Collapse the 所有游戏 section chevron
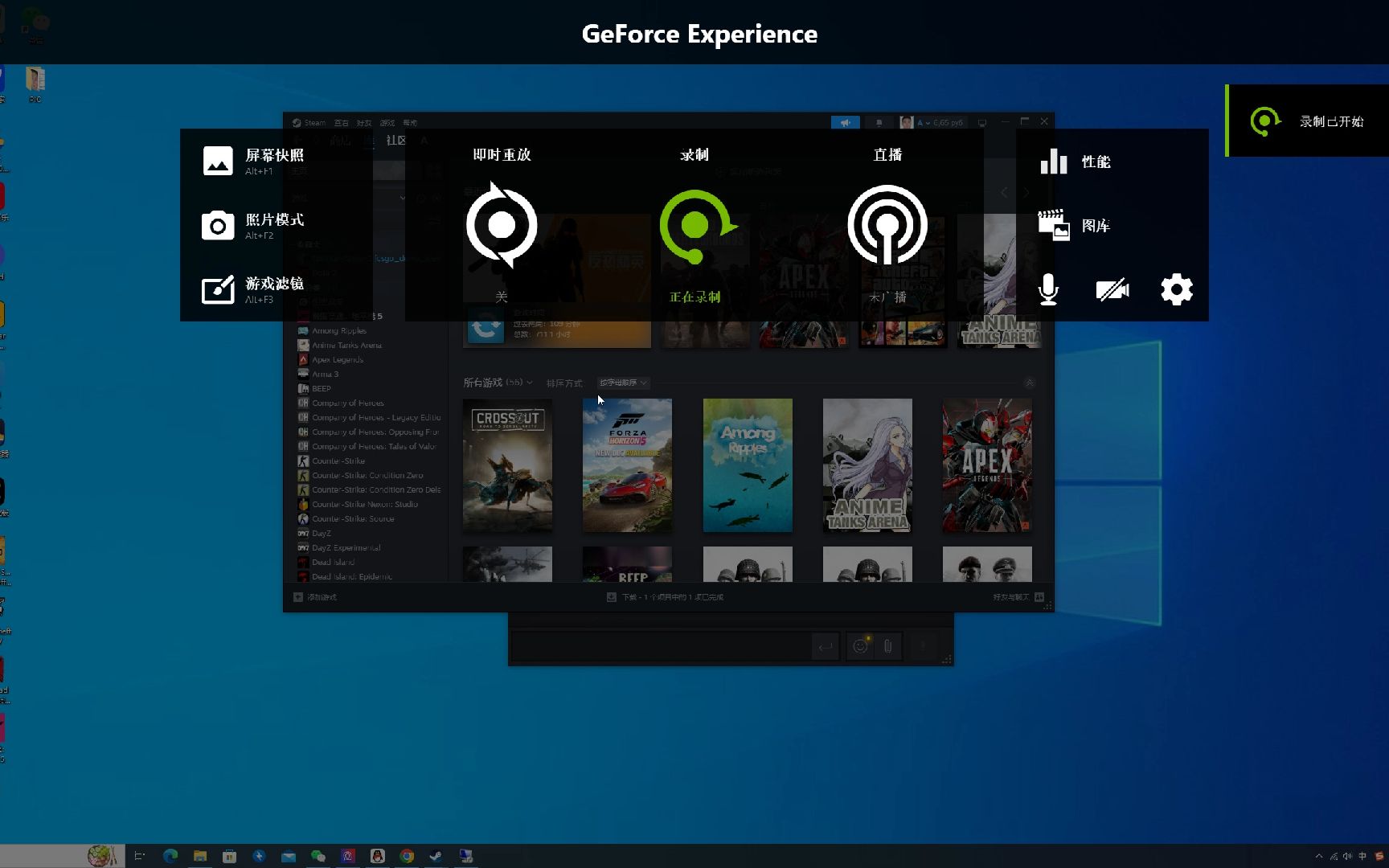 click(x=1029, y=383)
